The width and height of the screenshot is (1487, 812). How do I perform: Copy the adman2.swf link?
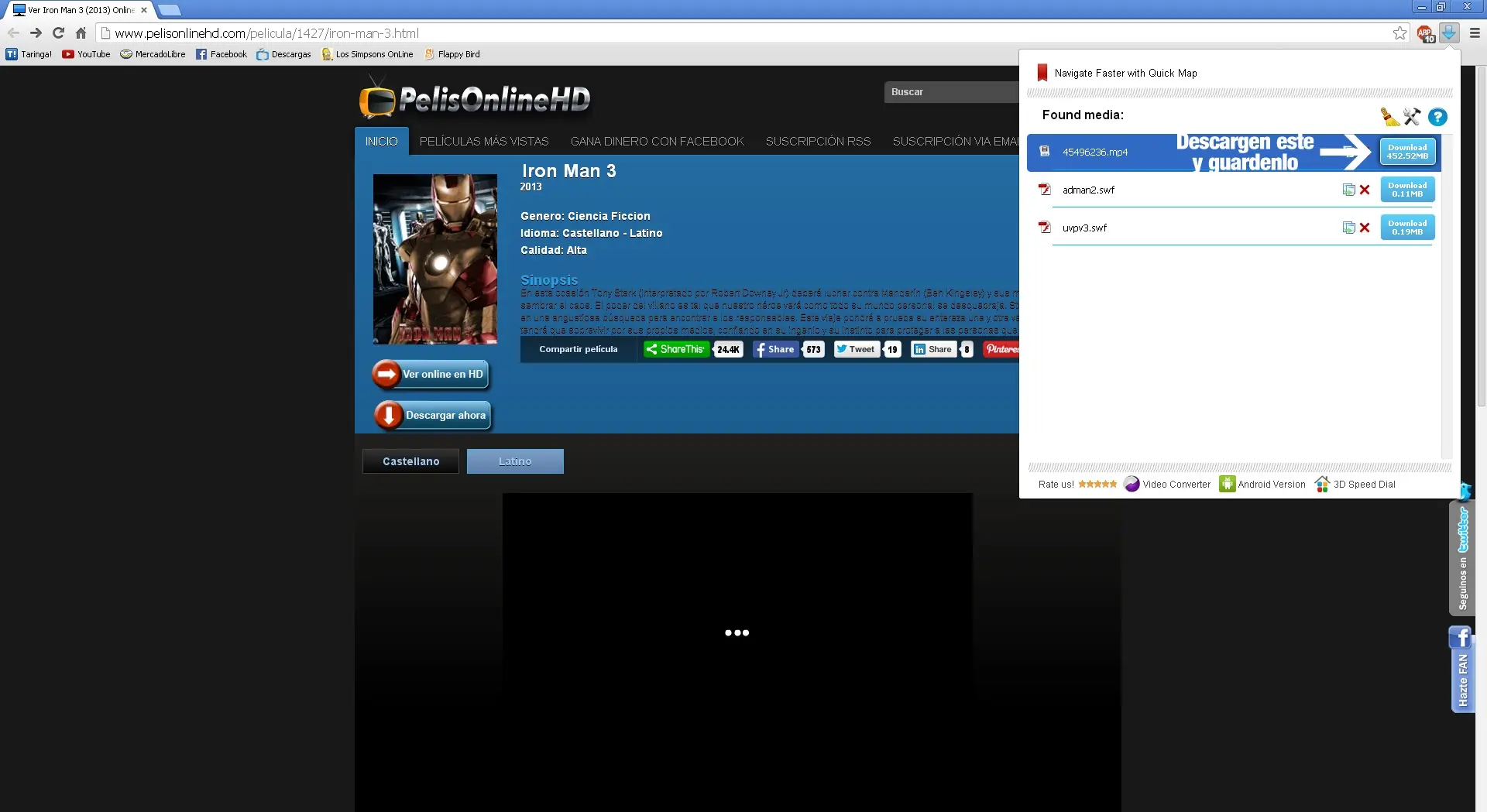pyautogui.click(x=1348, y=190)
